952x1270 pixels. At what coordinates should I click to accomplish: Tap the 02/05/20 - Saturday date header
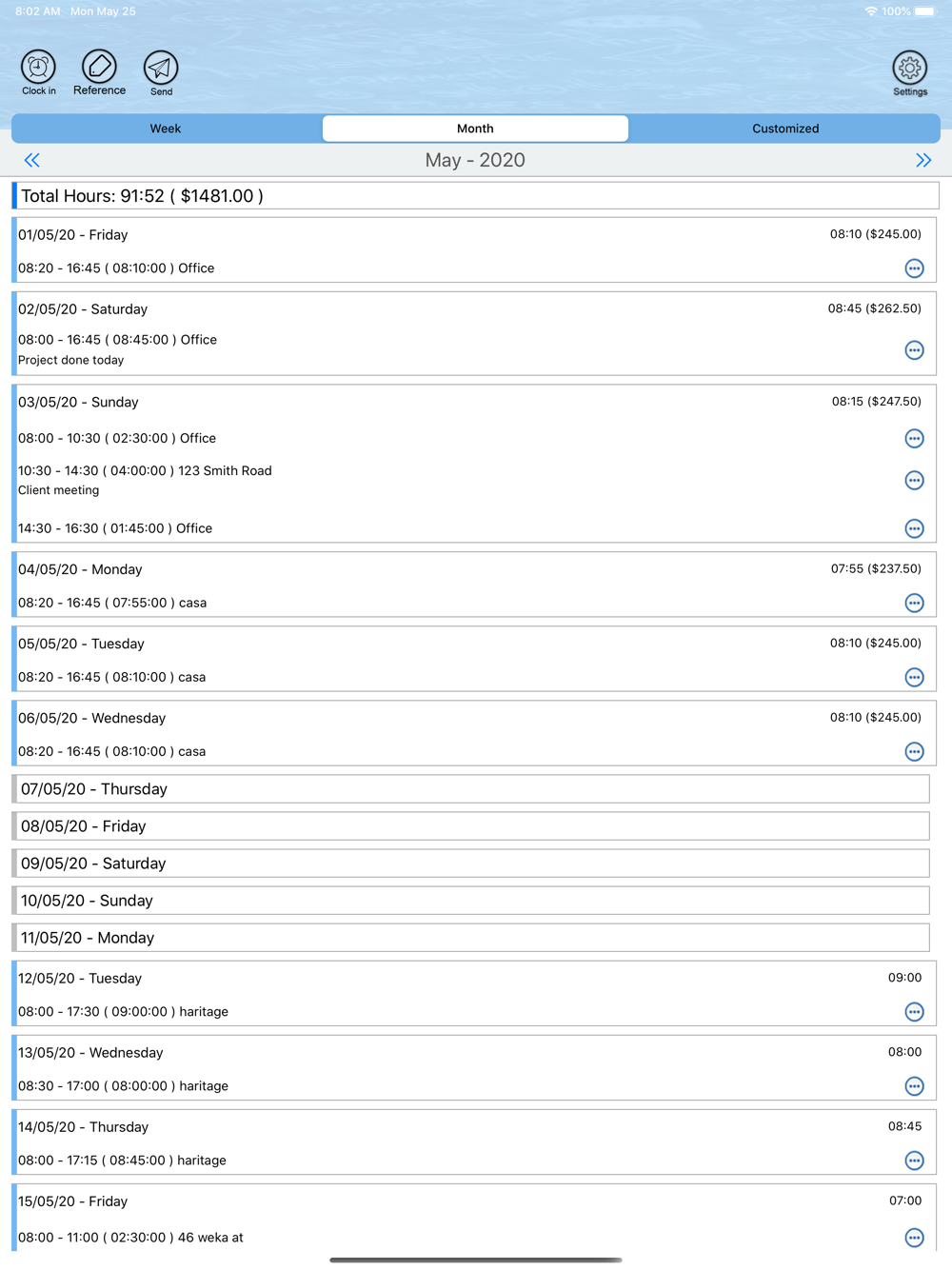click(83, 309)
